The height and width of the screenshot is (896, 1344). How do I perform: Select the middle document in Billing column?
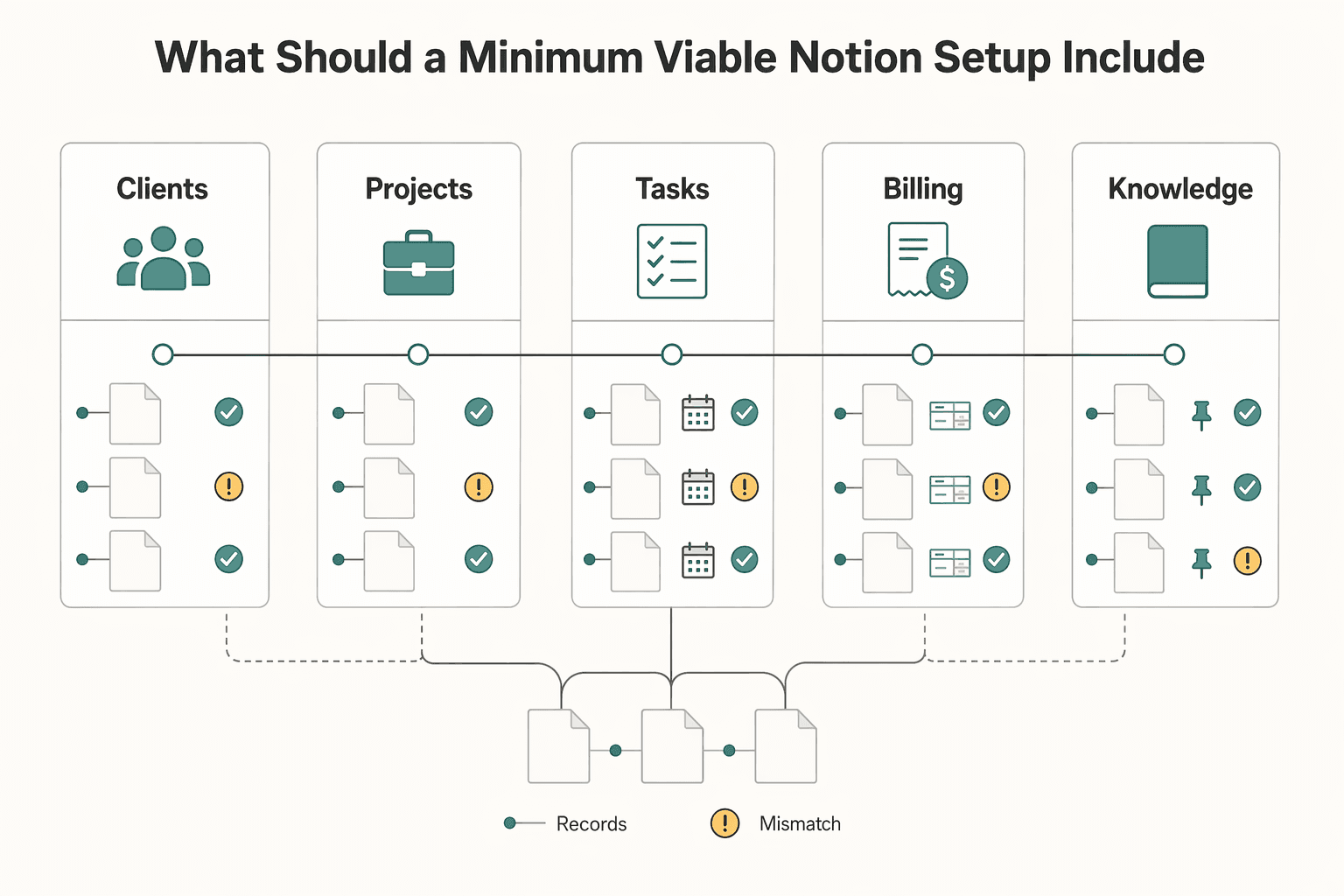pyautogui.click(x=887, y=489)
